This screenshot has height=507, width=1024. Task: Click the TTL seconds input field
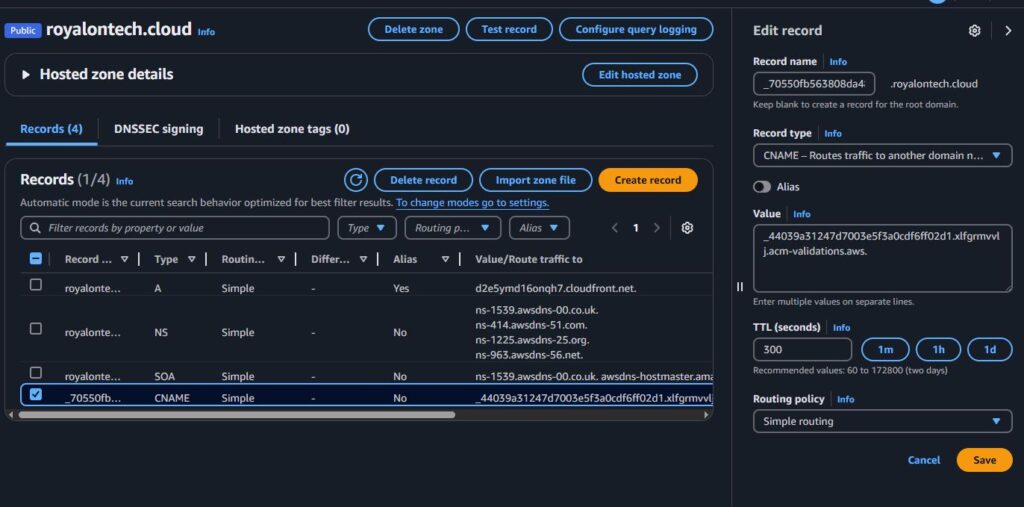pos(802,350)
